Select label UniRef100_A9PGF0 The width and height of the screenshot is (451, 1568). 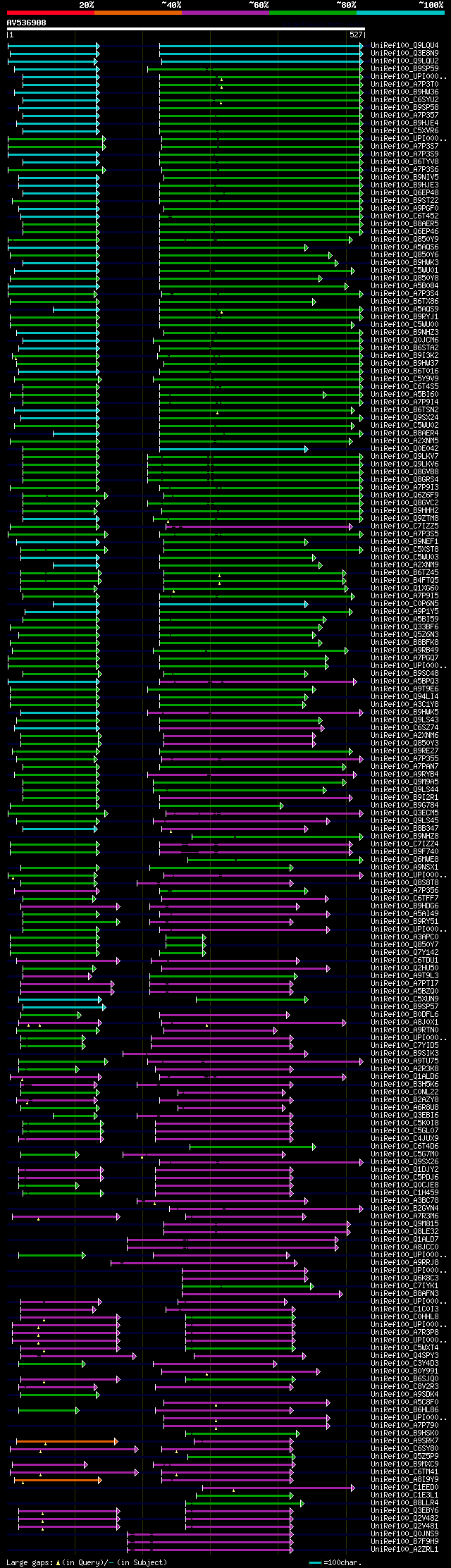404,209
